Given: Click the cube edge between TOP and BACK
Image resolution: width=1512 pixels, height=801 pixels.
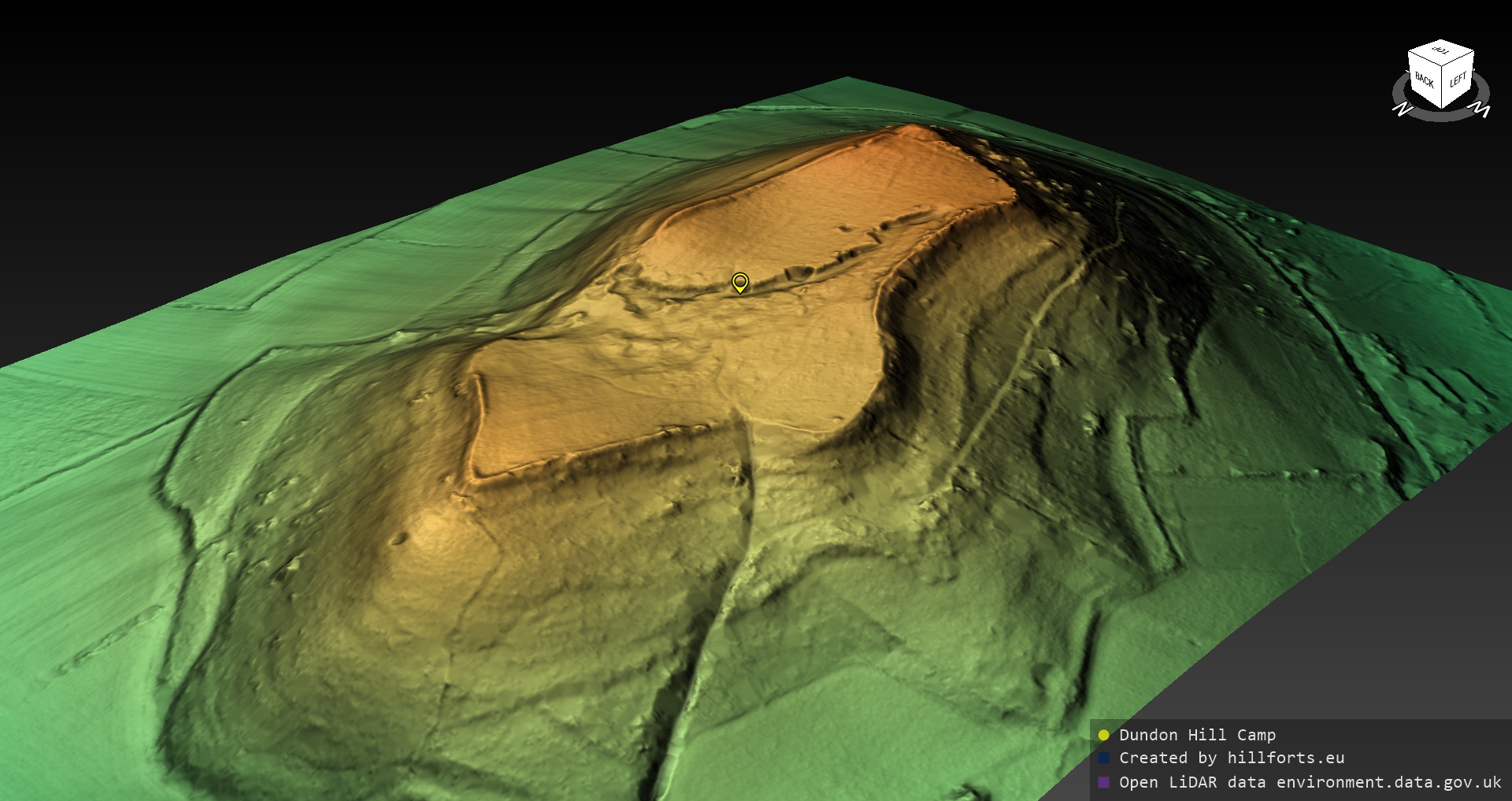Looking at the screenshot, I should coord(1425,59).
